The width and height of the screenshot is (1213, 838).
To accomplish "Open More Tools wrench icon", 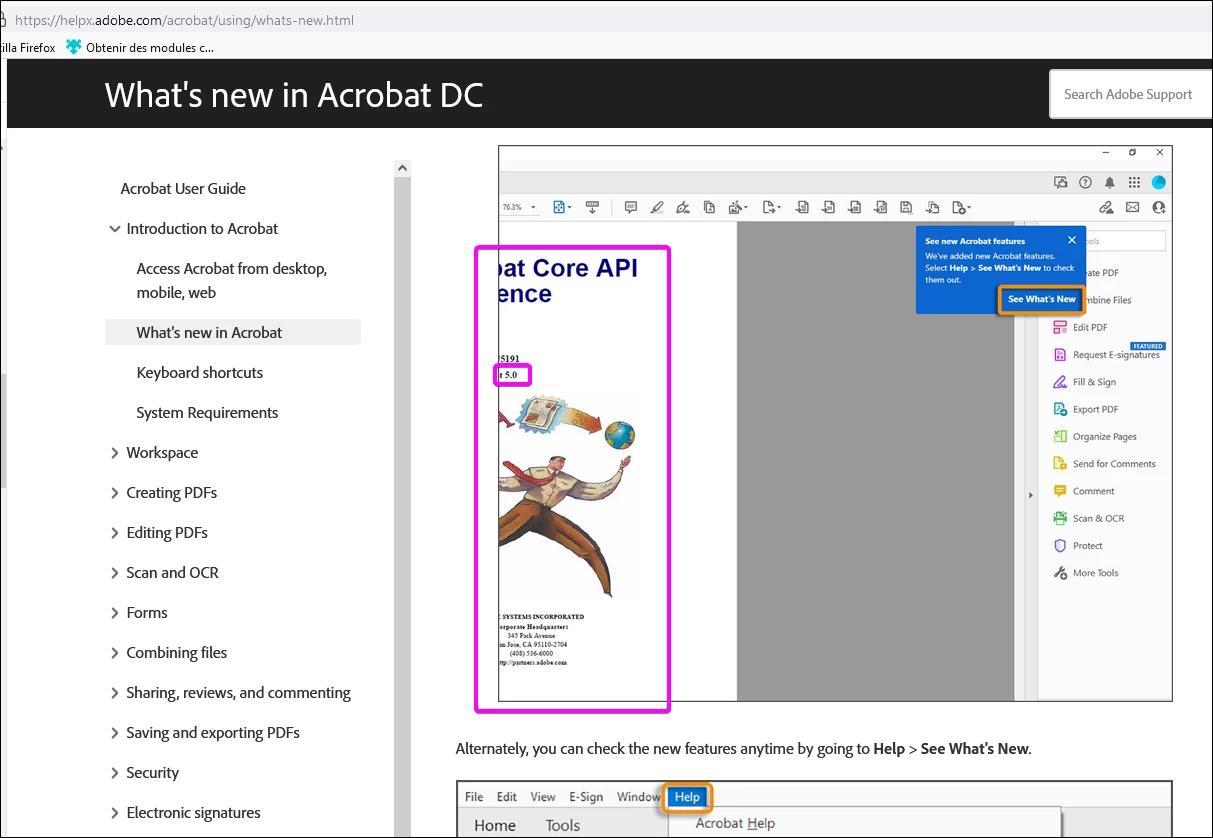I will coord(1060,573).
